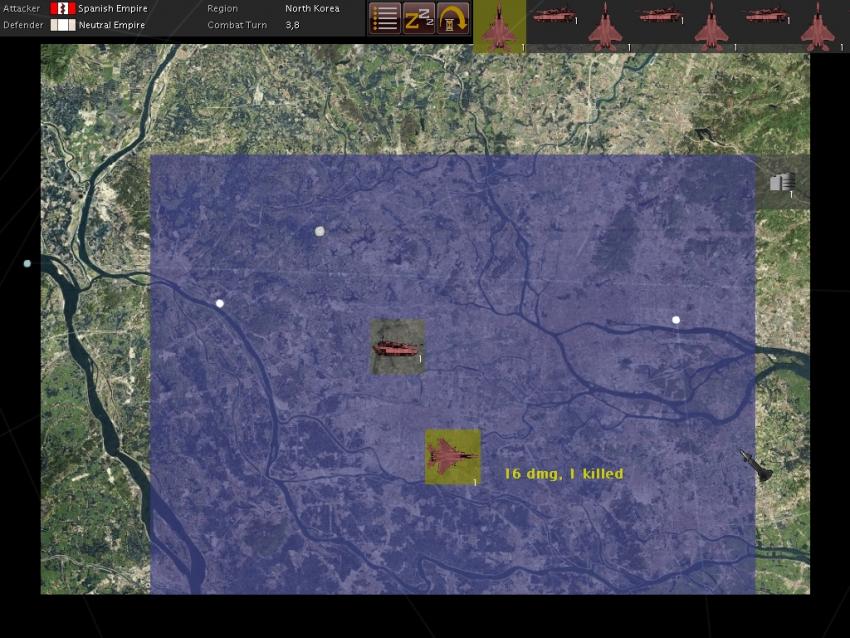Click the white dot near right river

point(676,320)
